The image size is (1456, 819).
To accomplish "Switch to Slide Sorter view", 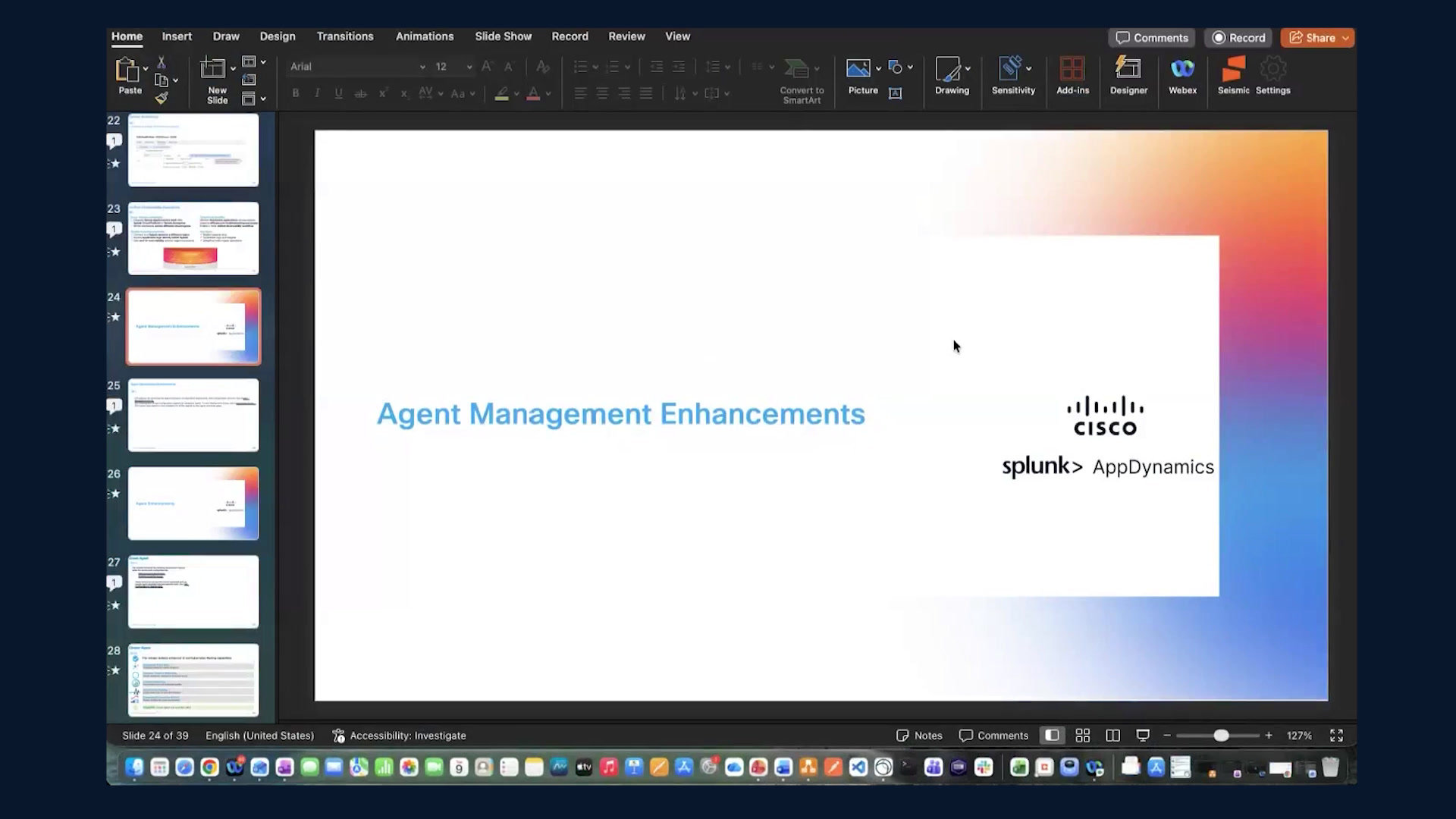I will [1083, 736].
